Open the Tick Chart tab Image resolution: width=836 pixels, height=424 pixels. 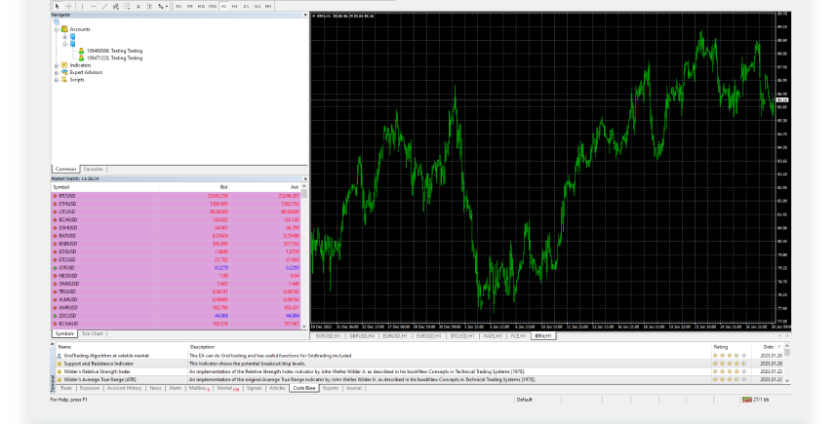[x=92, y=332]
